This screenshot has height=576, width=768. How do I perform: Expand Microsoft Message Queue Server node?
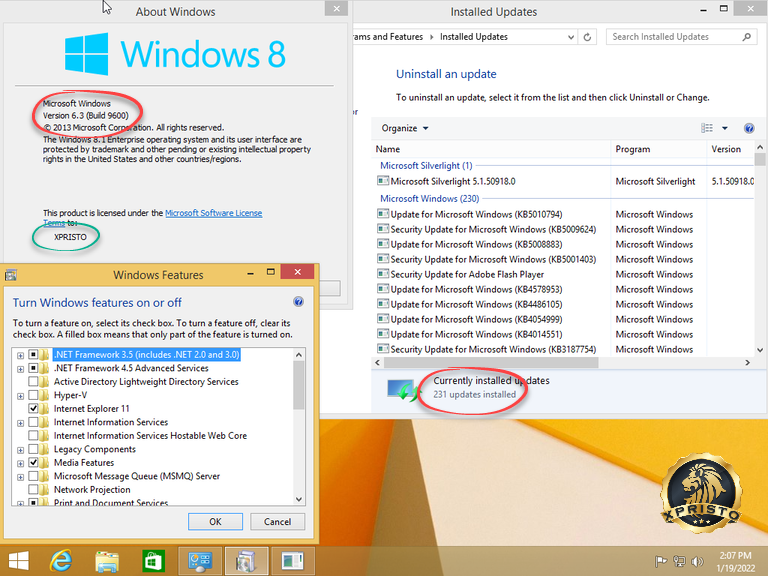(20, 477)
